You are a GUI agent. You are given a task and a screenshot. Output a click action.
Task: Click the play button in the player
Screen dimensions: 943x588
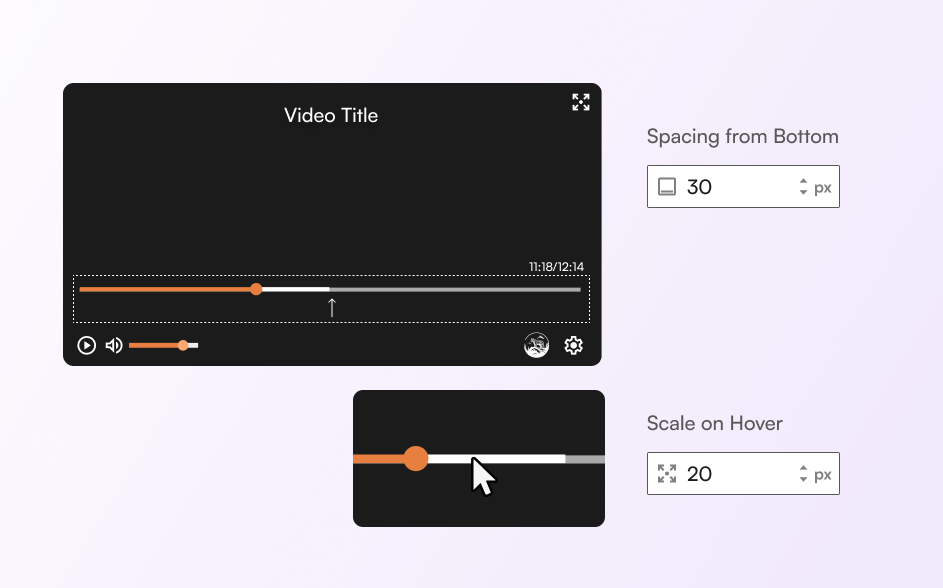tap(87, 345)
